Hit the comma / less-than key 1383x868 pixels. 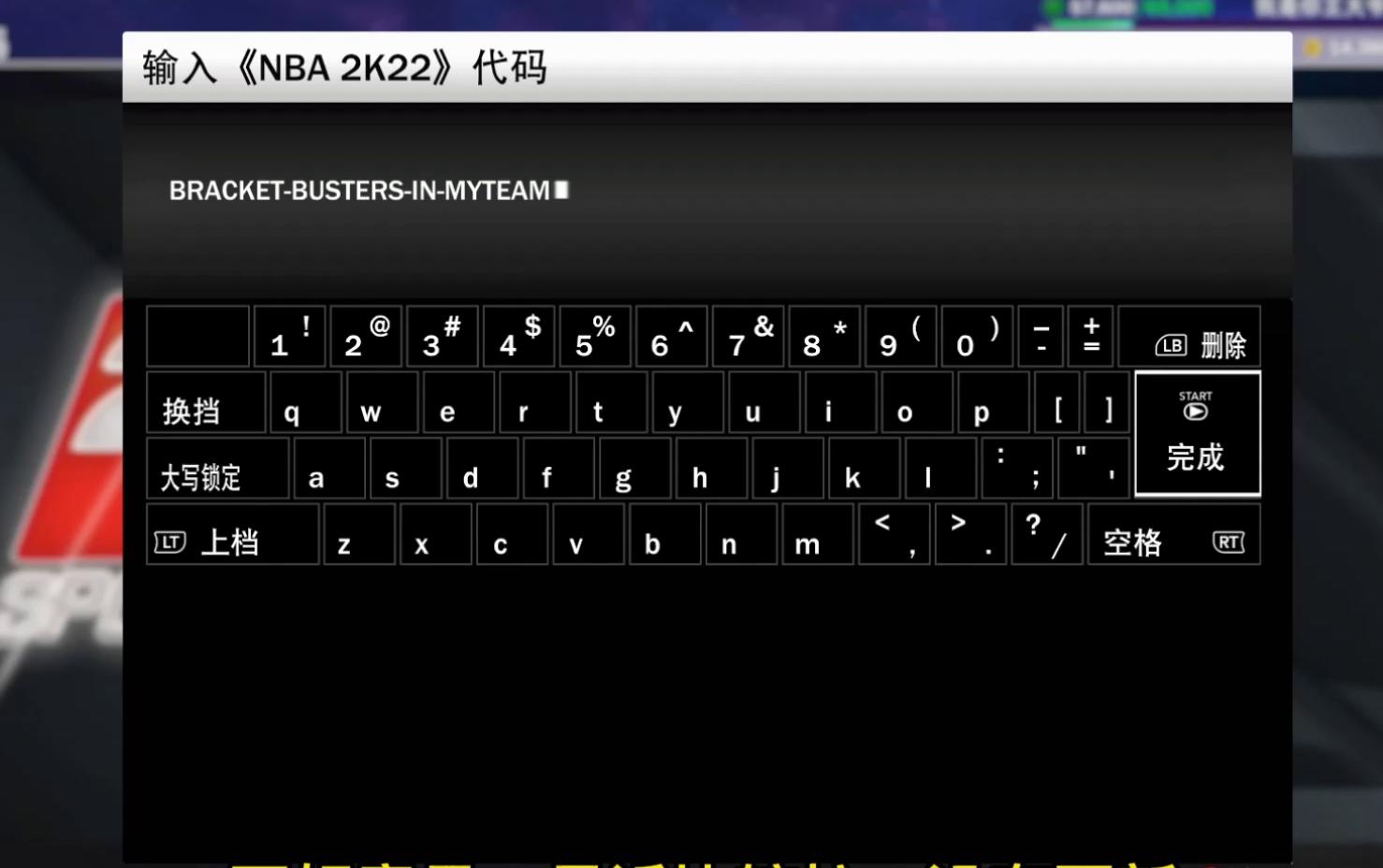coord(895,534)
